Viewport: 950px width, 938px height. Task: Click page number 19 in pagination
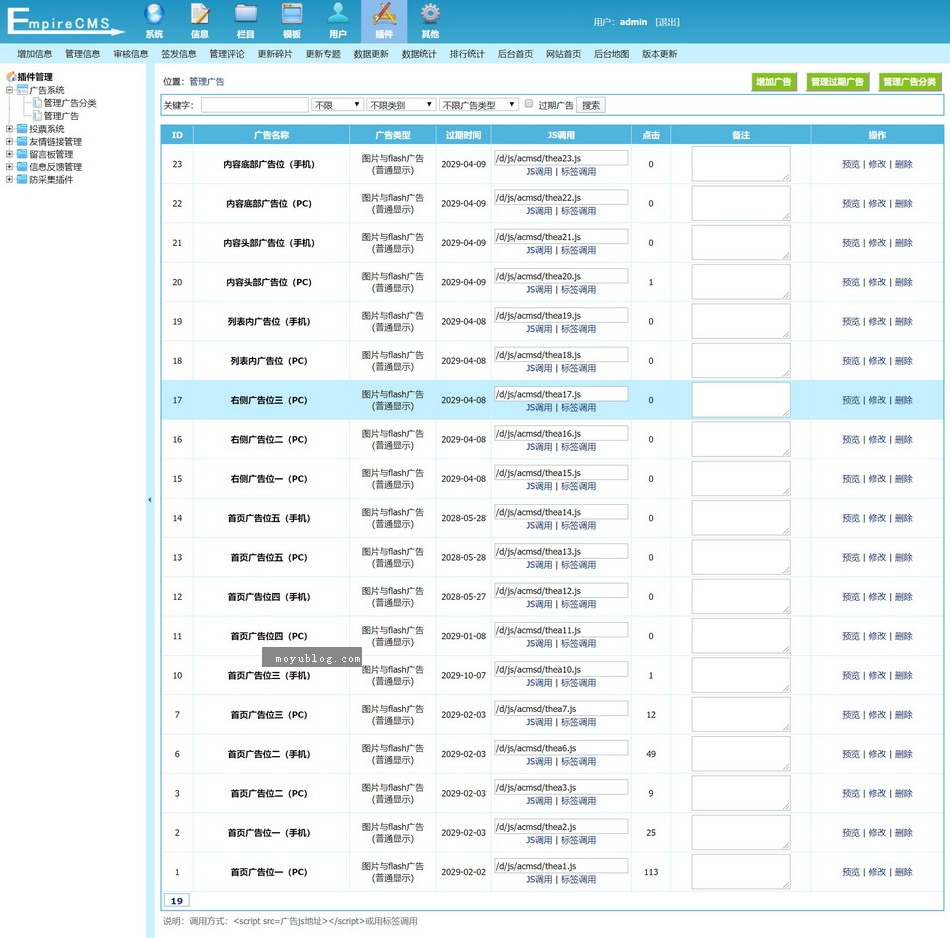pyautogui.click(x=176, y=900)
